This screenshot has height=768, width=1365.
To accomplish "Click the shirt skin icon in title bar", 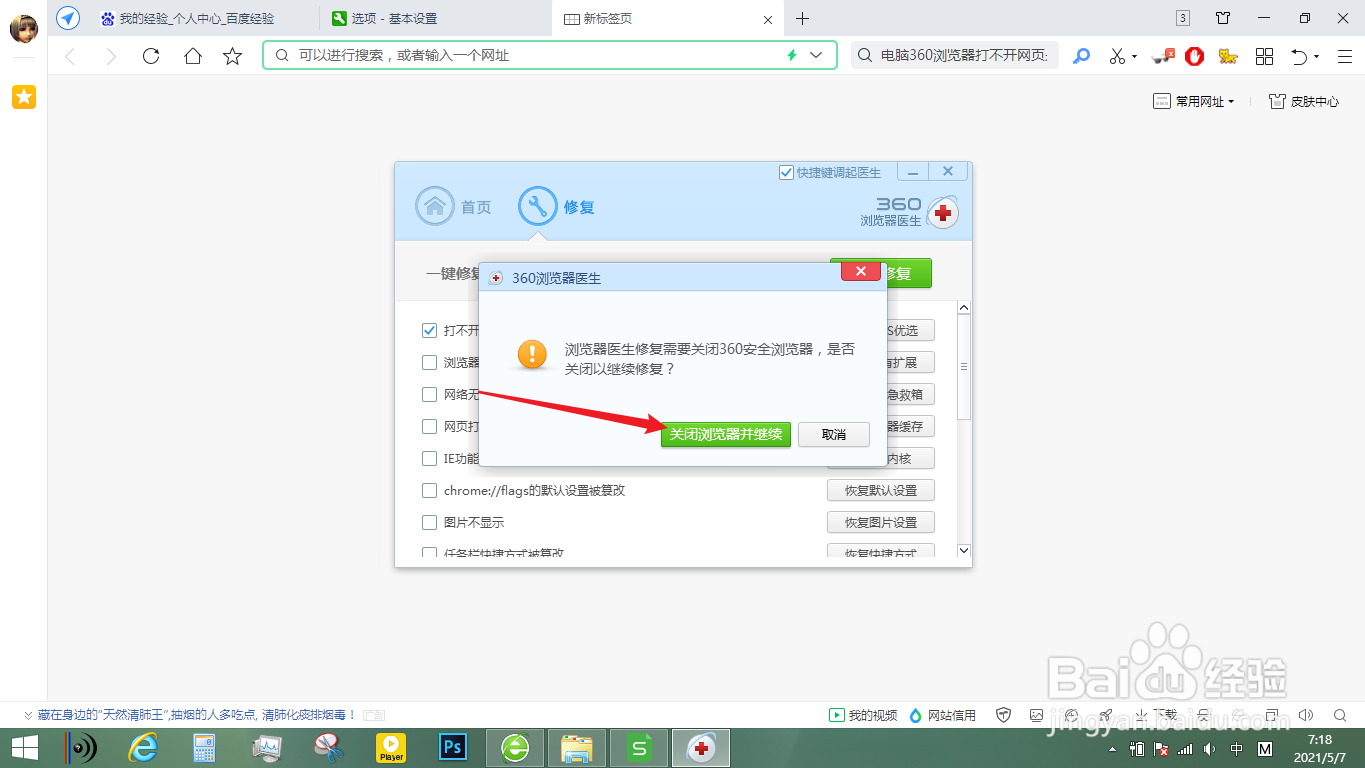I will 1223,18.
